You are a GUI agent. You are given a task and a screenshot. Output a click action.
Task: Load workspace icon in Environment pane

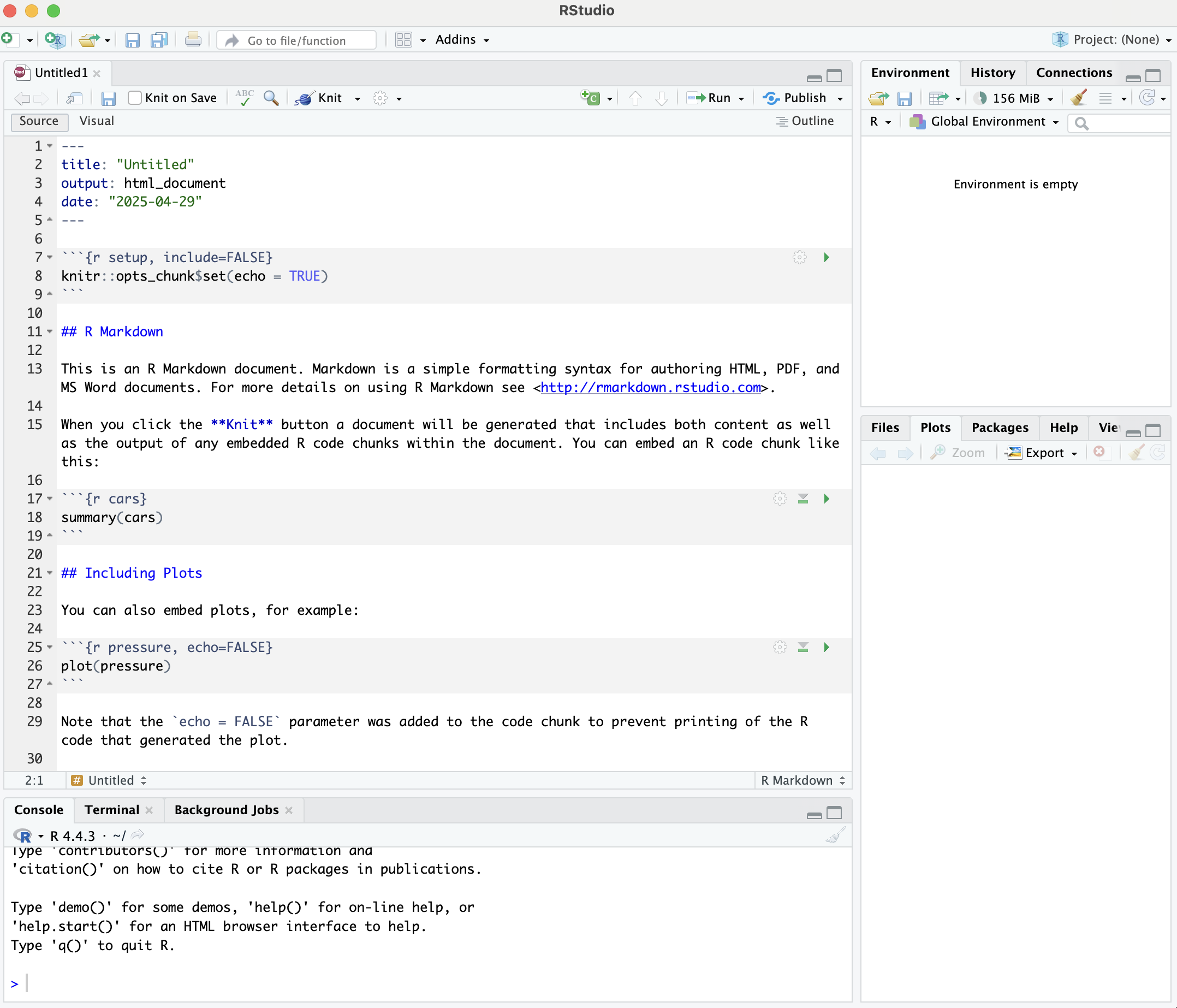(879, 98)
